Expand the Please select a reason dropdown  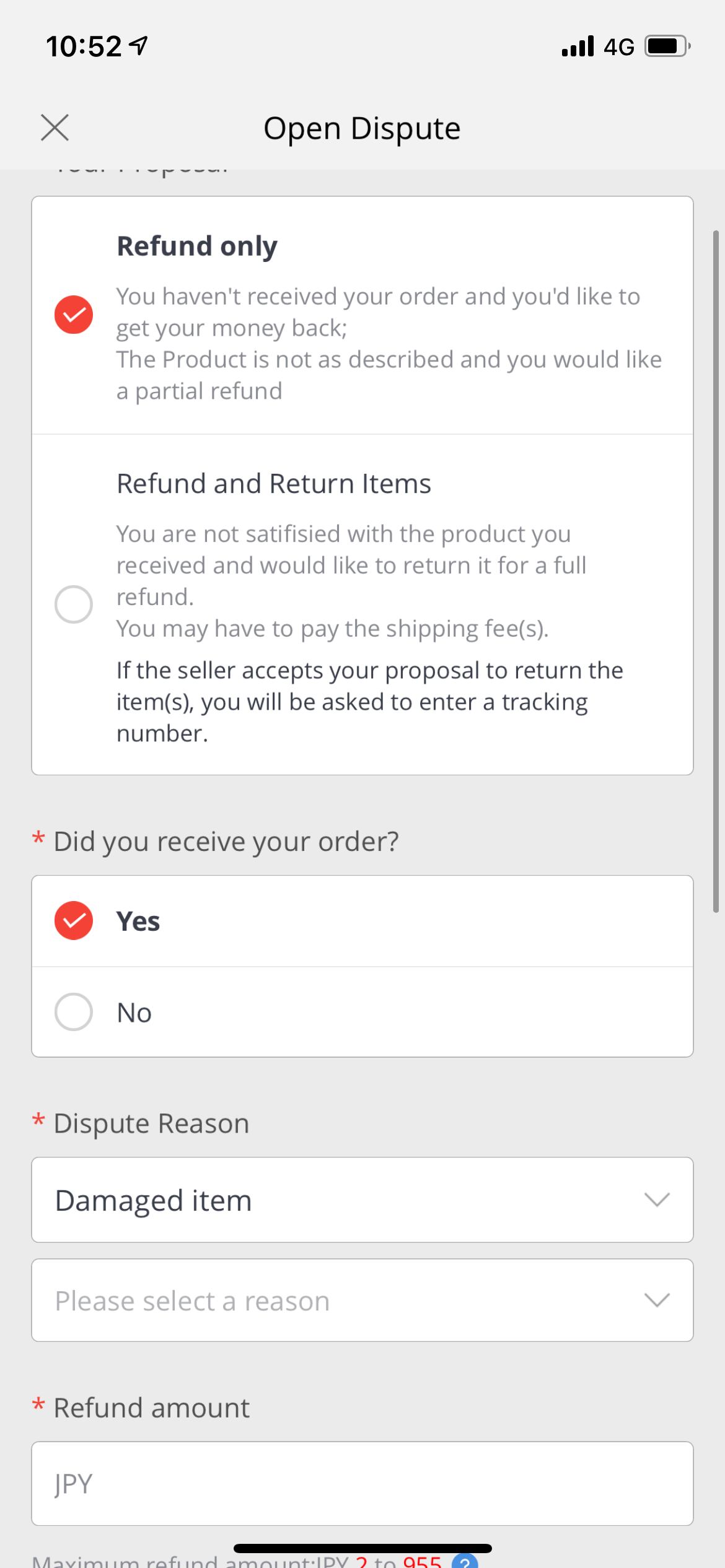[362, 1300]
